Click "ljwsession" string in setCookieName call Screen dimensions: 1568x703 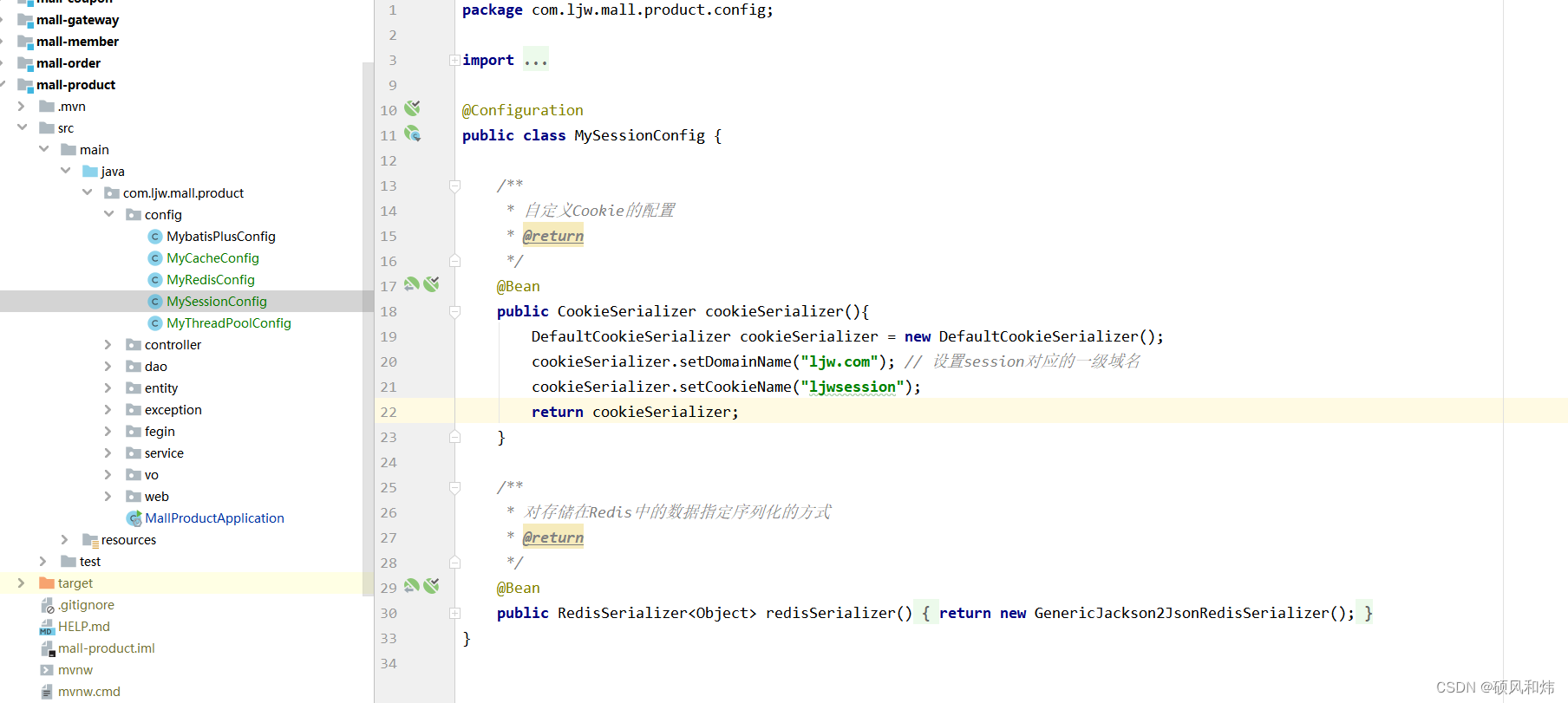[853, 387]
